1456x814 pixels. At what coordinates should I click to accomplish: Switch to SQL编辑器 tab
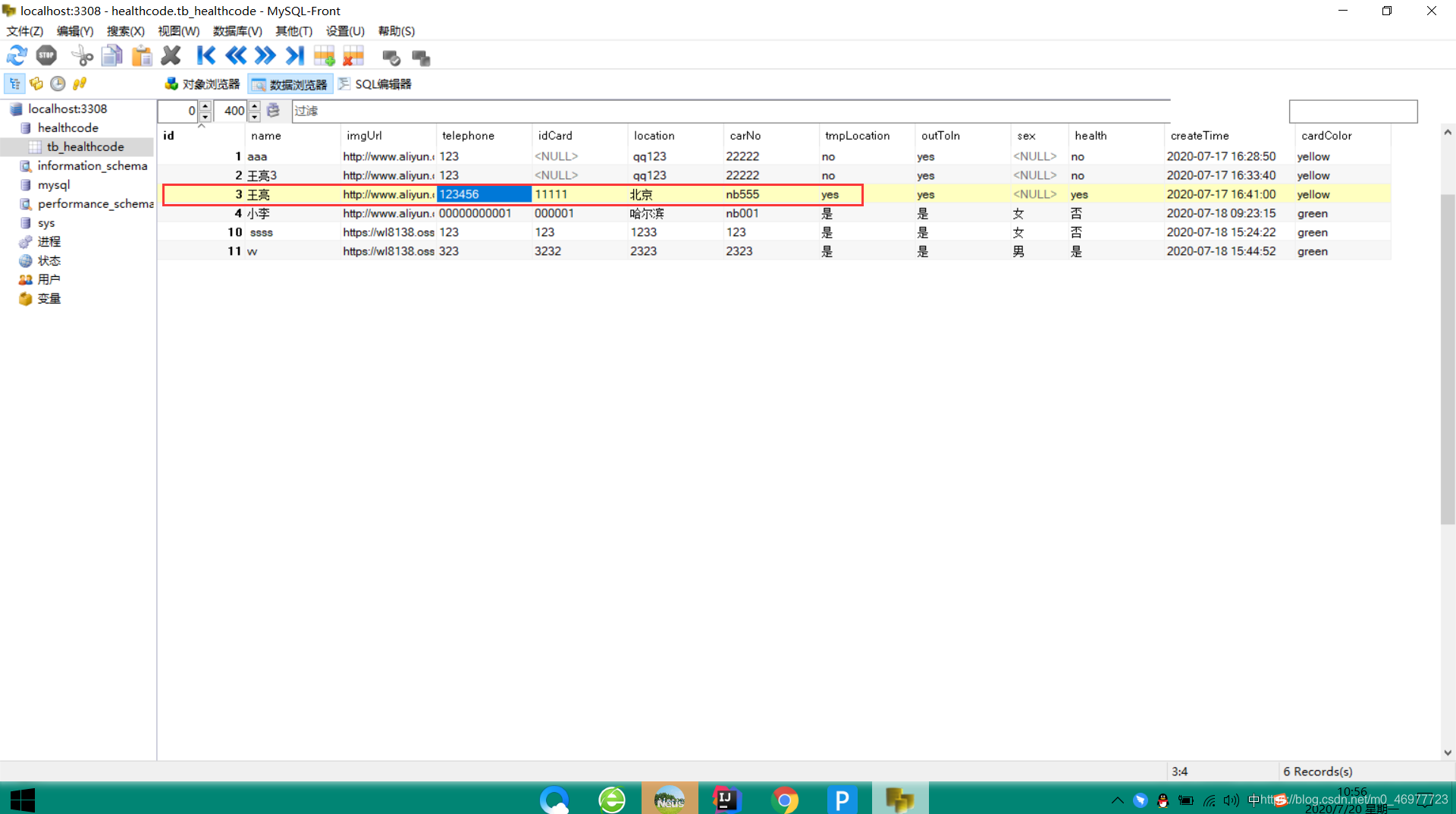[x=375, y=84]
